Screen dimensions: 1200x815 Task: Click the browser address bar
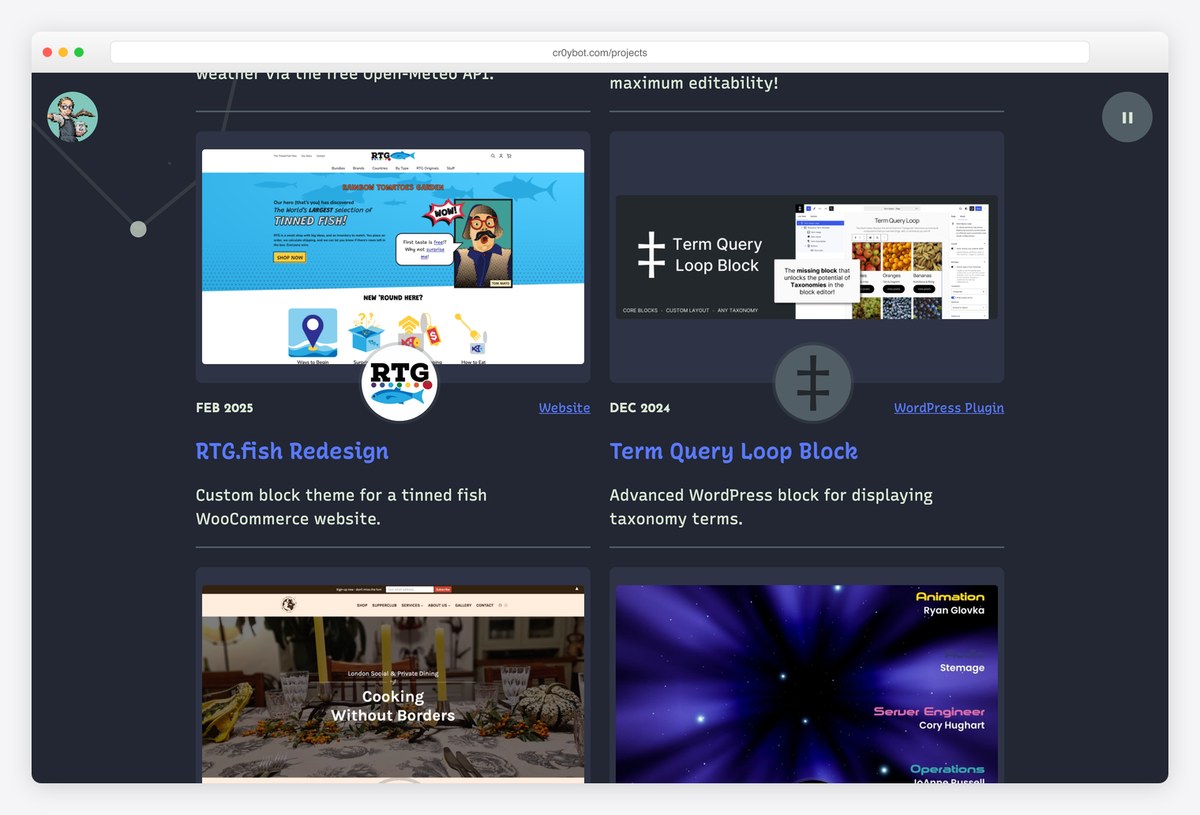pos(600,52)
